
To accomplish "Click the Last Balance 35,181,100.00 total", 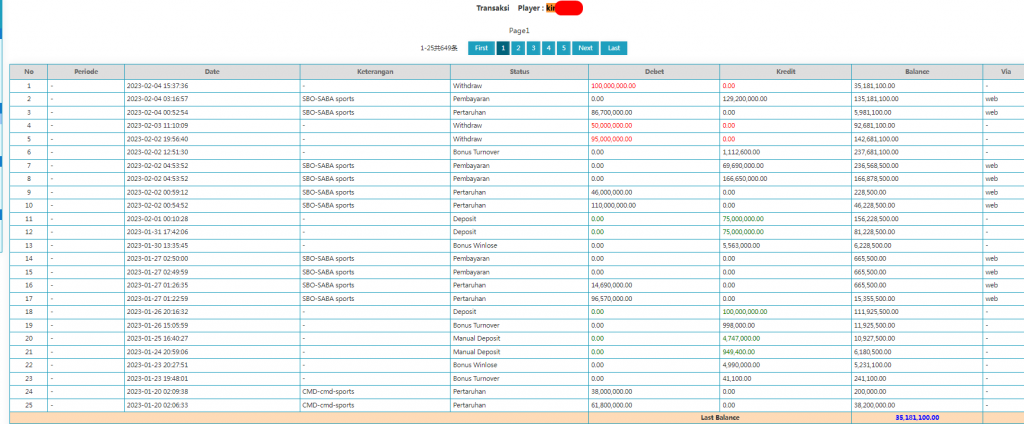I will (917, 417).
